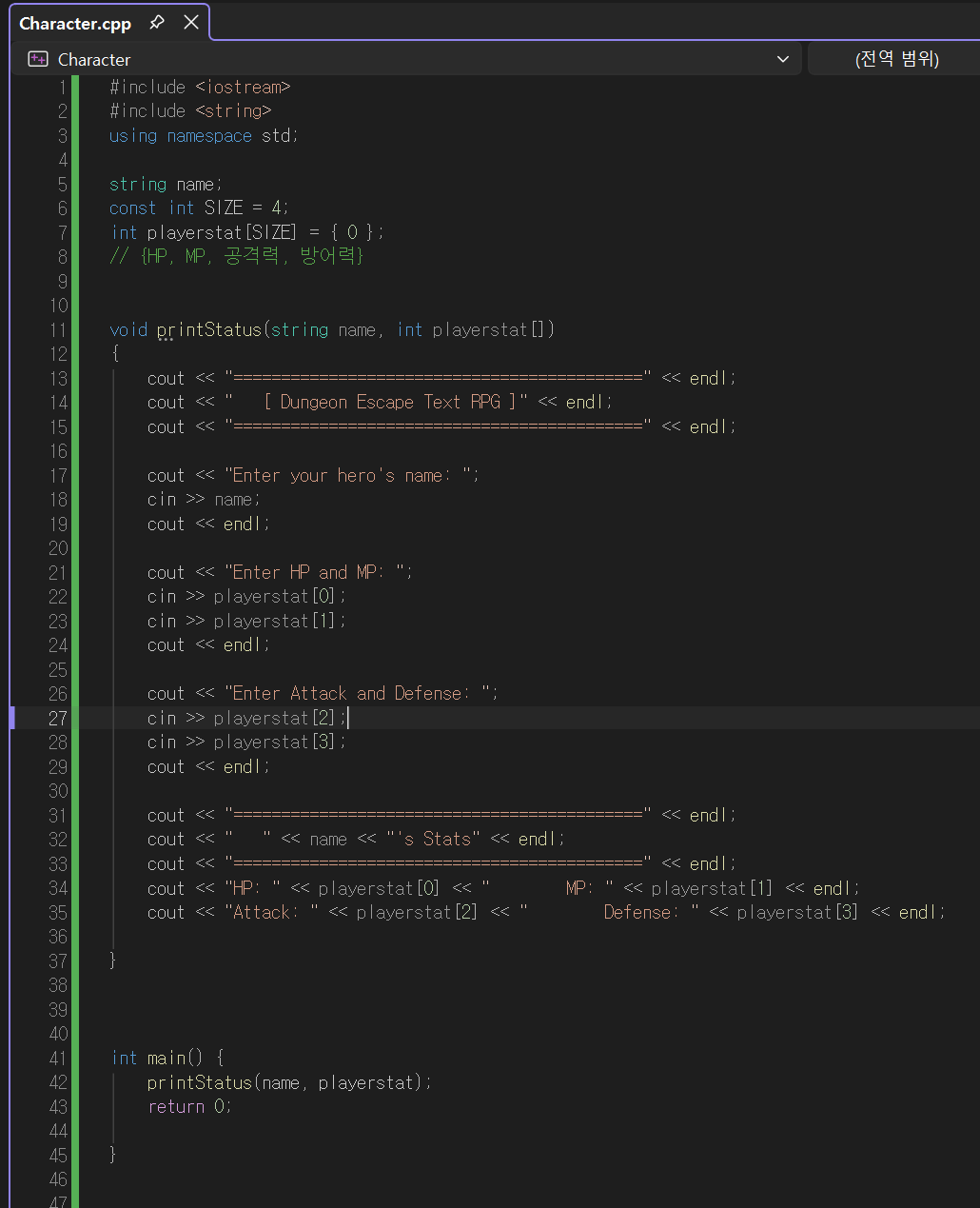
Task: Click 'cout << endl;' on line 24
Action: pos(208,644)
